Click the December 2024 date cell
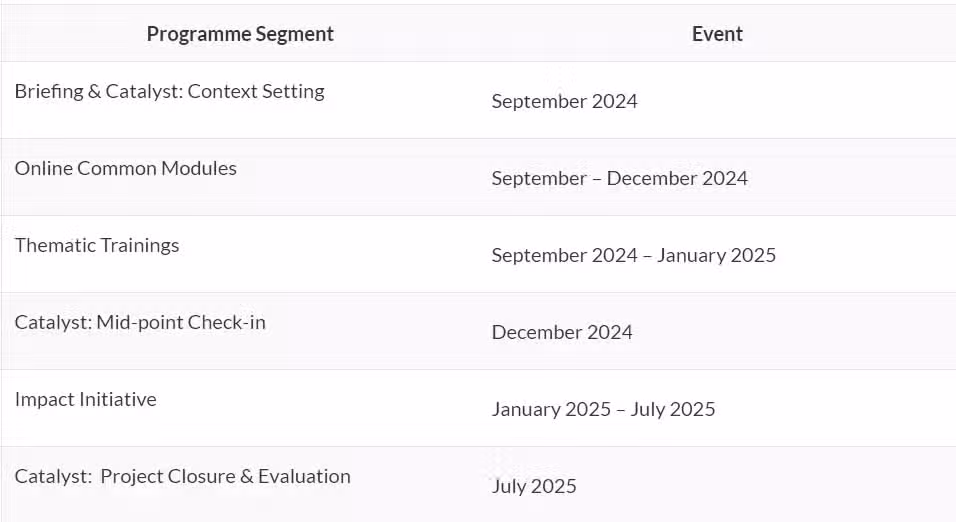 coord(717,331)
